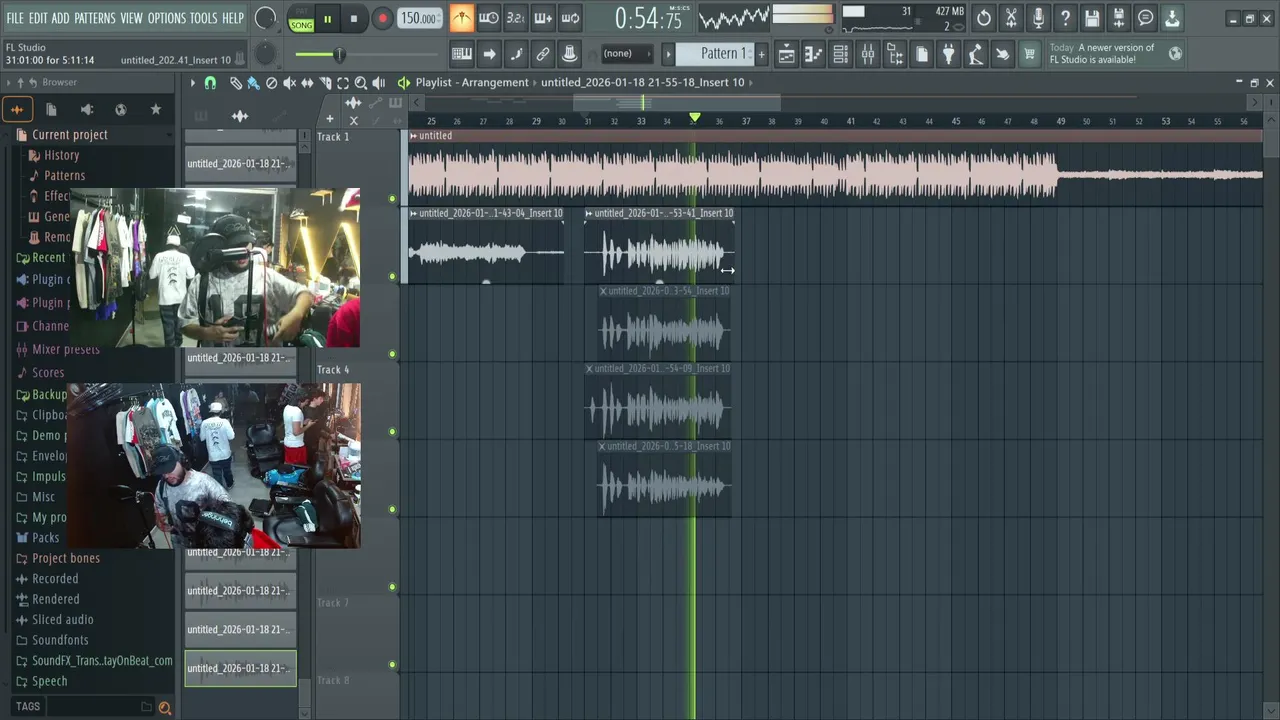Viewport: 1280px width, 720px height.
Task: Open the note/clip grouping stamp button
Action: pos(570,54)
